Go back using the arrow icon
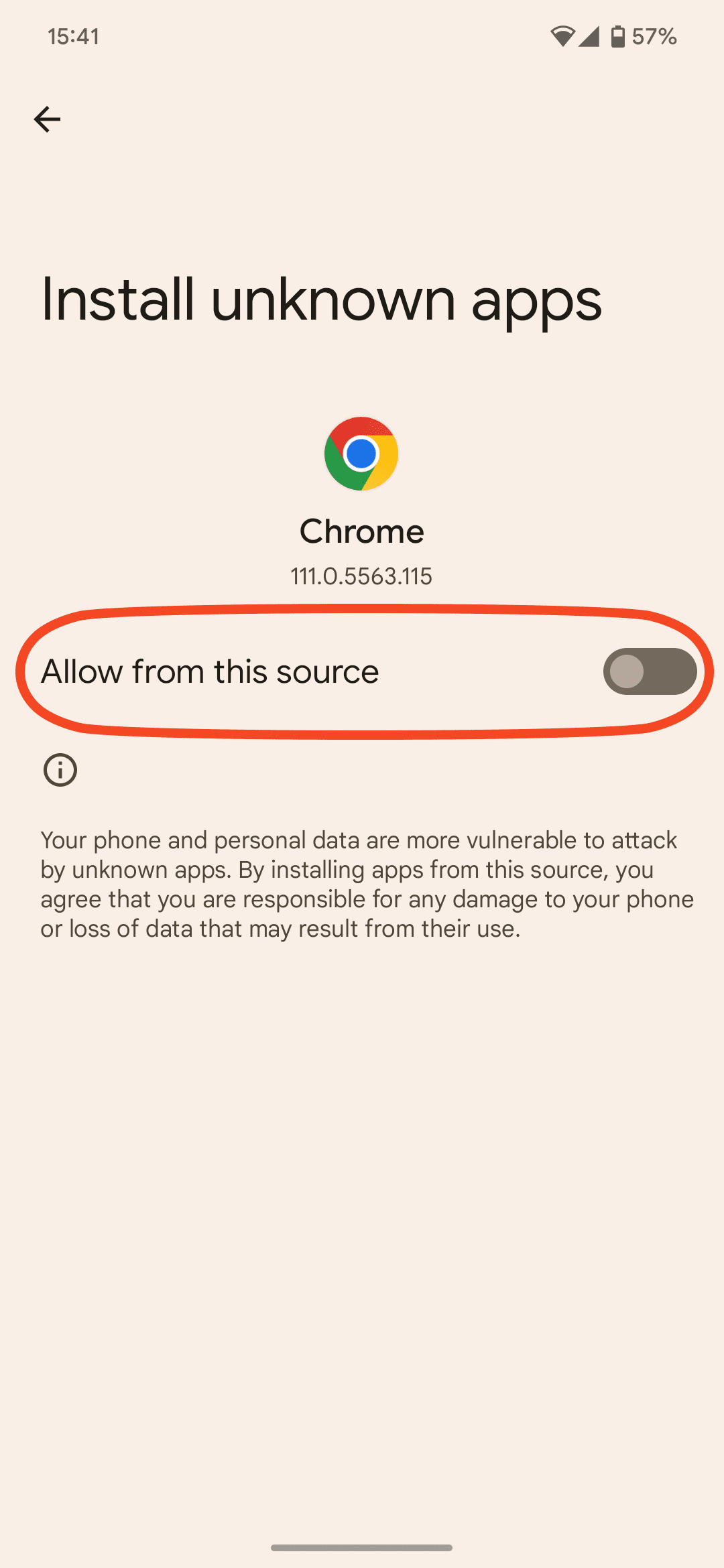Screen dimensions: 724x1568 coord(47,119)
